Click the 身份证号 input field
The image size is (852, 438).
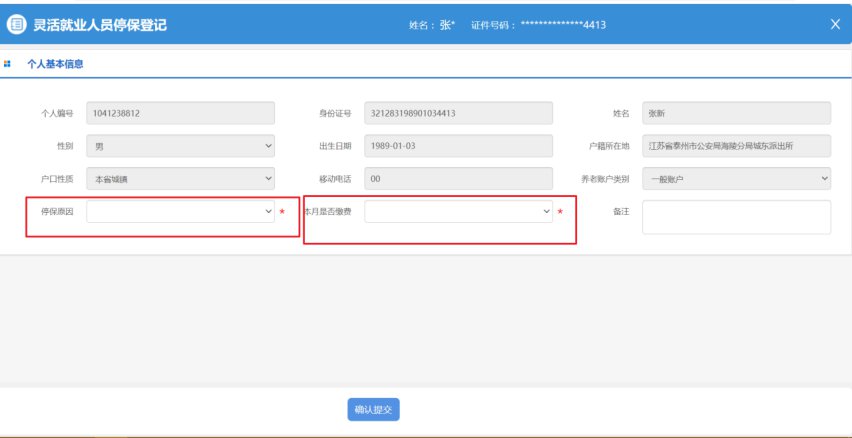pyautogui.click(x=458, y=113)
